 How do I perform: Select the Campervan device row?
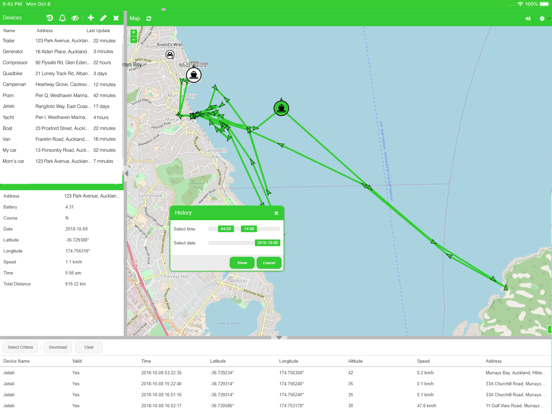point(61,84)
